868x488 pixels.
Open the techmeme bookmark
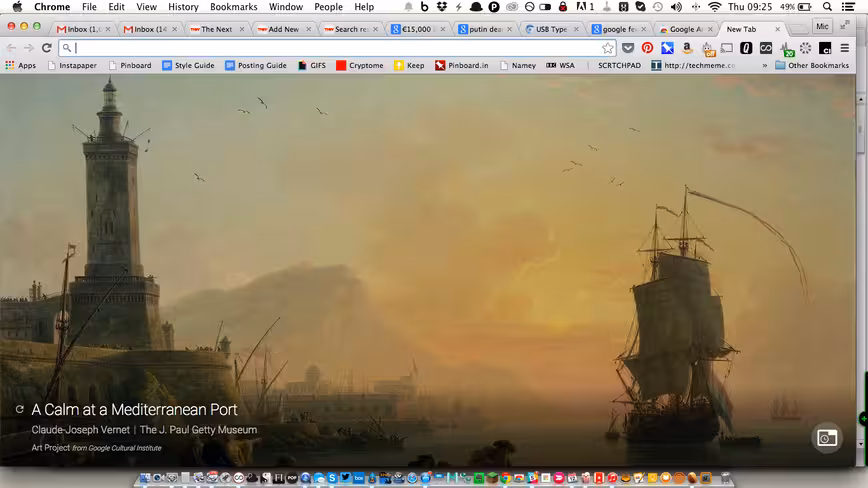(x=693, y=65)
